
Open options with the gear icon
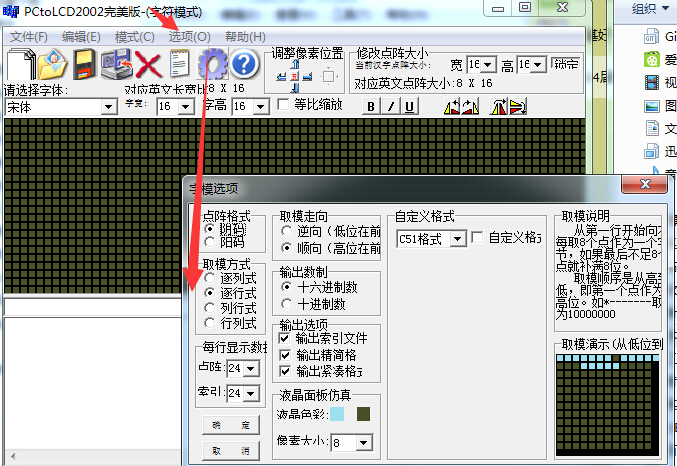(x=212, y=65)
